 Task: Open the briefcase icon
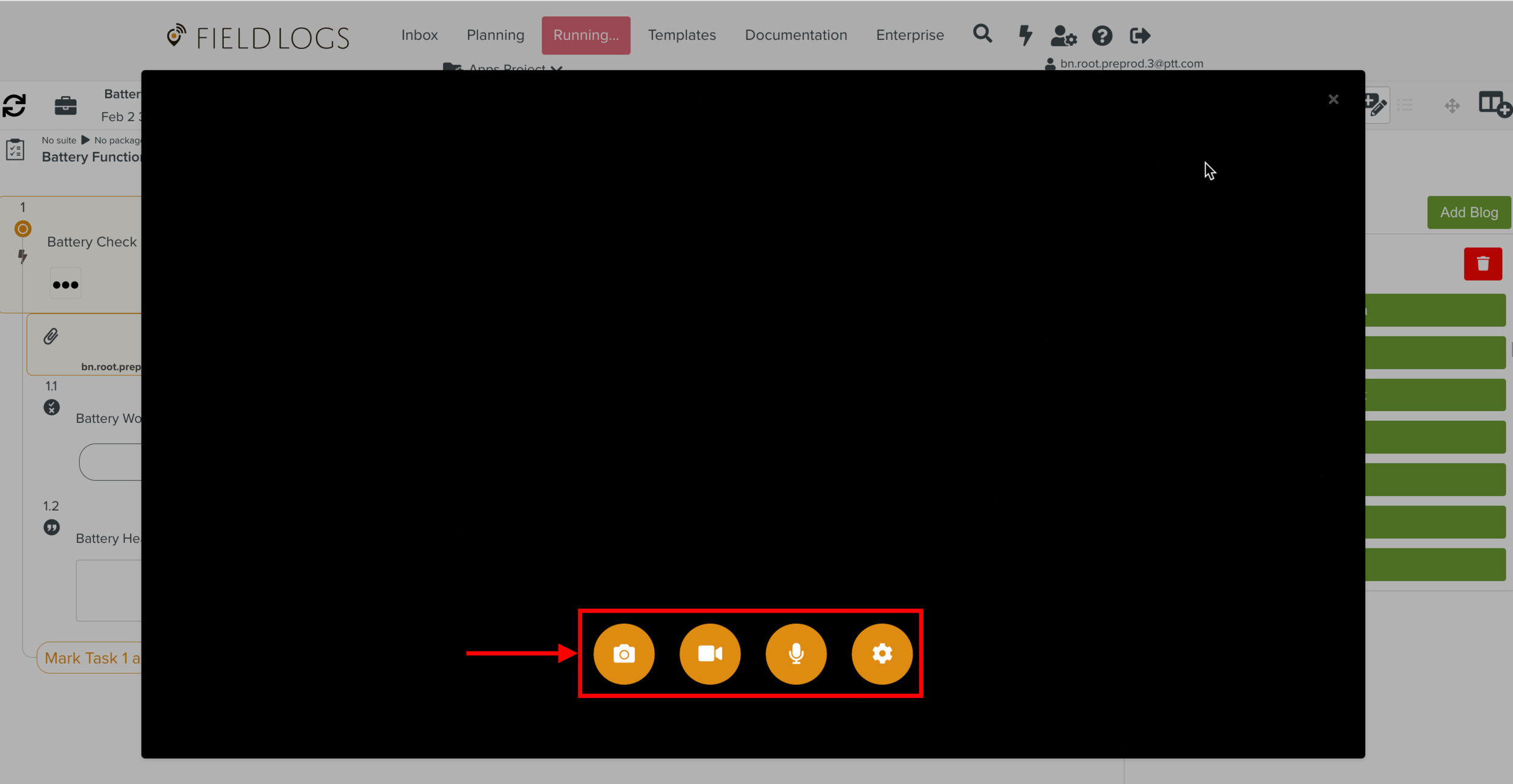pyautogui.click(x=65, y=105)
